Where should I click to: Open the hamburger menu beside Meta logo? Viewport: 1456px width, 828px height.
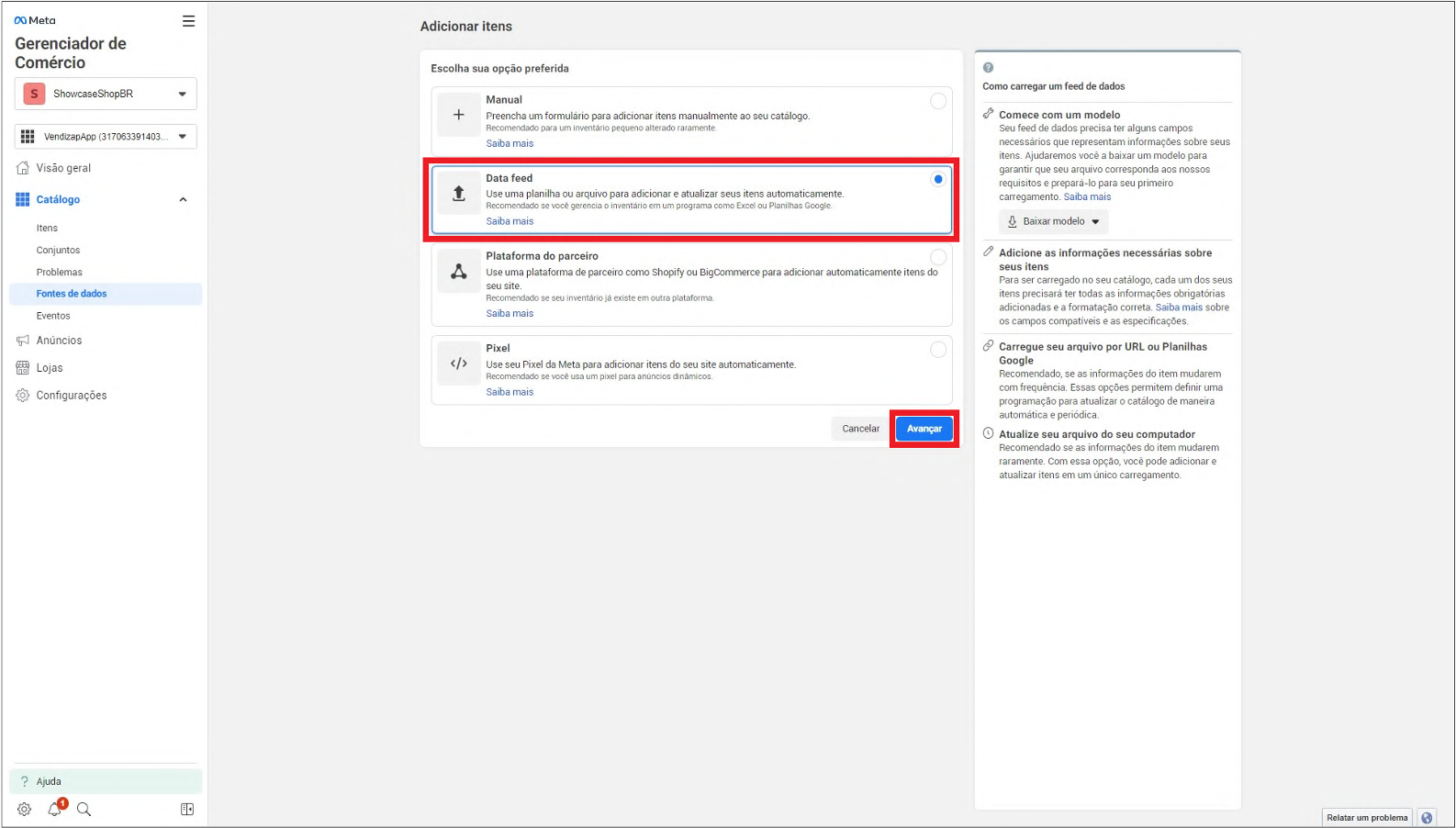pyautogui.click(x=188, y=21)
